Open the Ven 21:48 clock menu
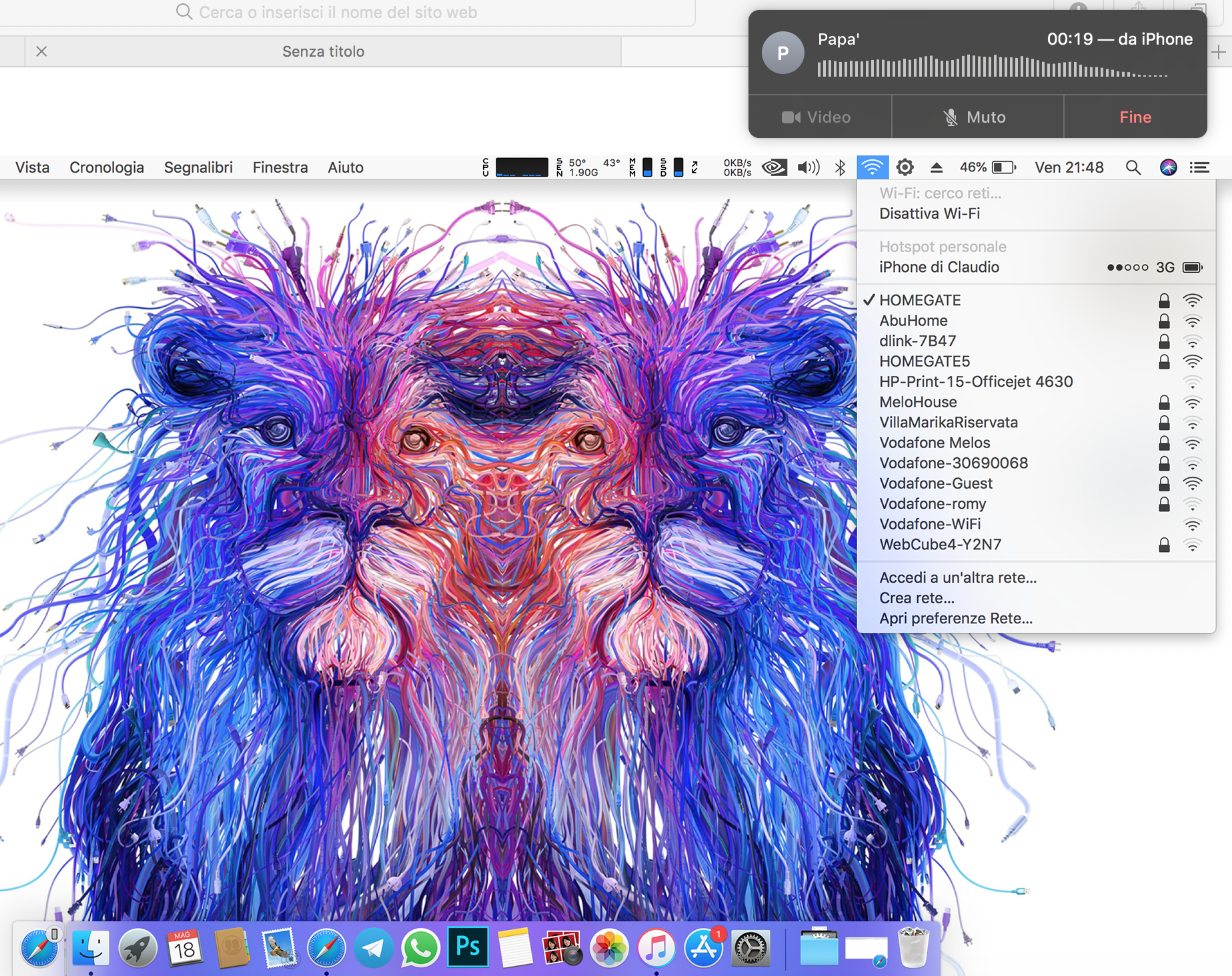Viewport: 1232px width, 976px height. pyautogui.click(x=1069, y=167)
